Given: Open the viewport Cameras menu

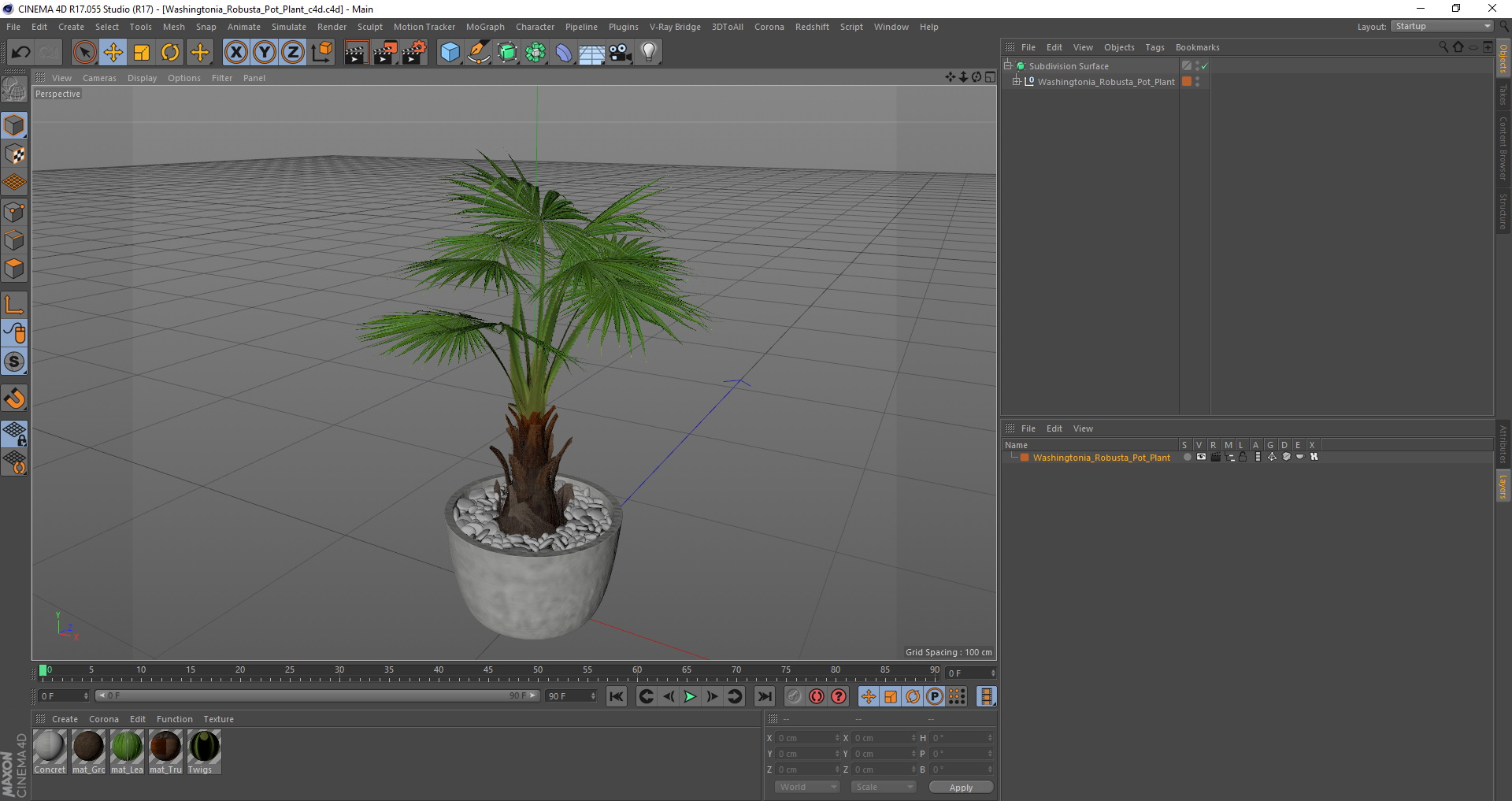Looking at the screenshot, I should tap(99, 78).
